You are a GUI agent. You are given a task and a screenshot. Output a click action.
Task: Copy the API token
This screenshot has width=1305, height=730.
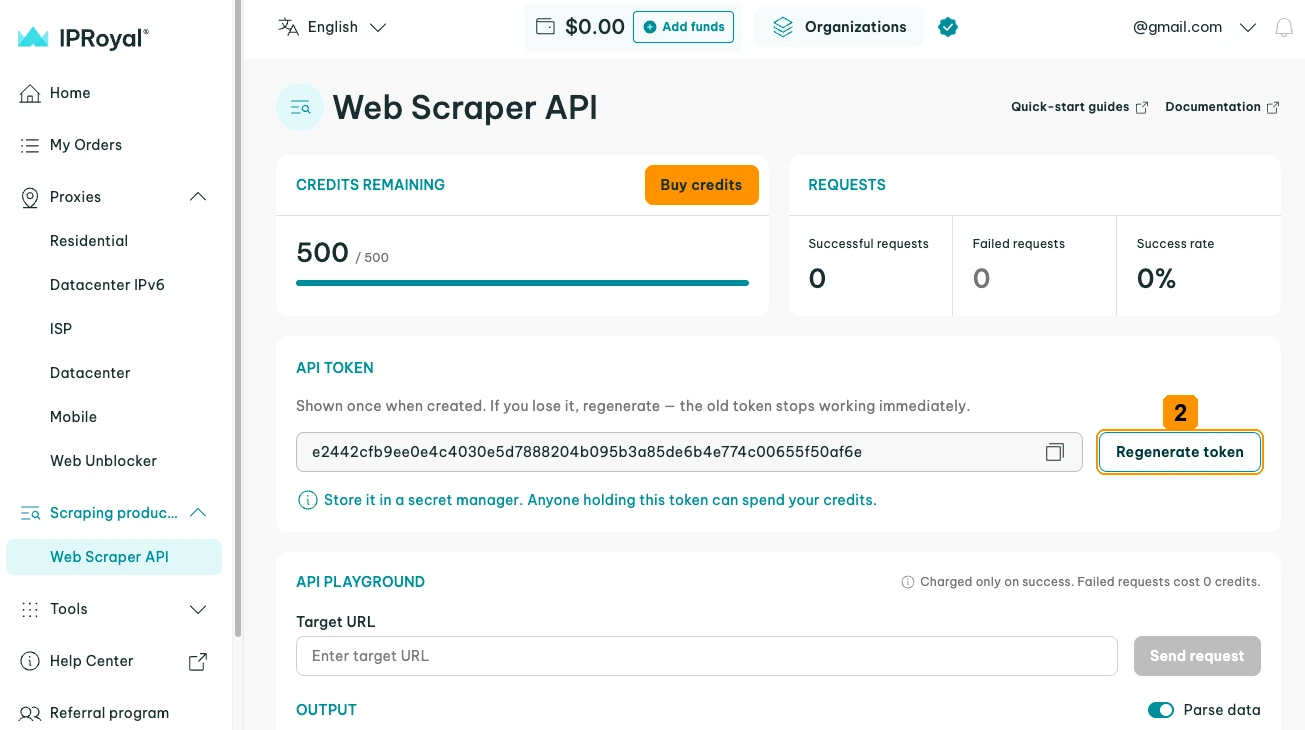tap(1055, 452)
